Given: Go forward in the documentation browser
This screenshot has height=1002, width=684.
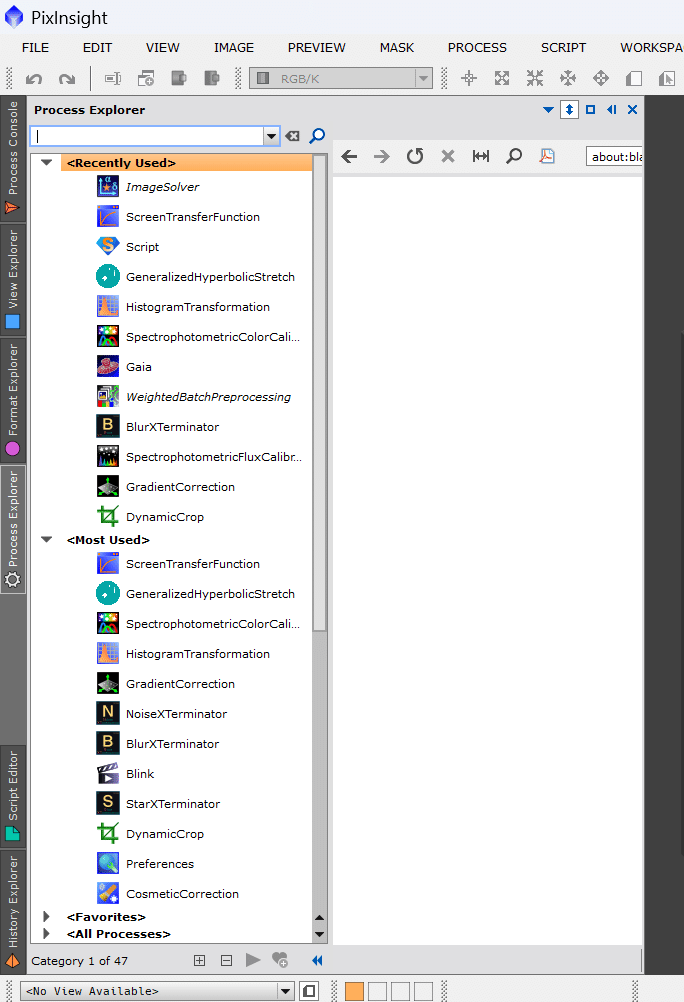Looking at the screenshot, I should 382,157.
